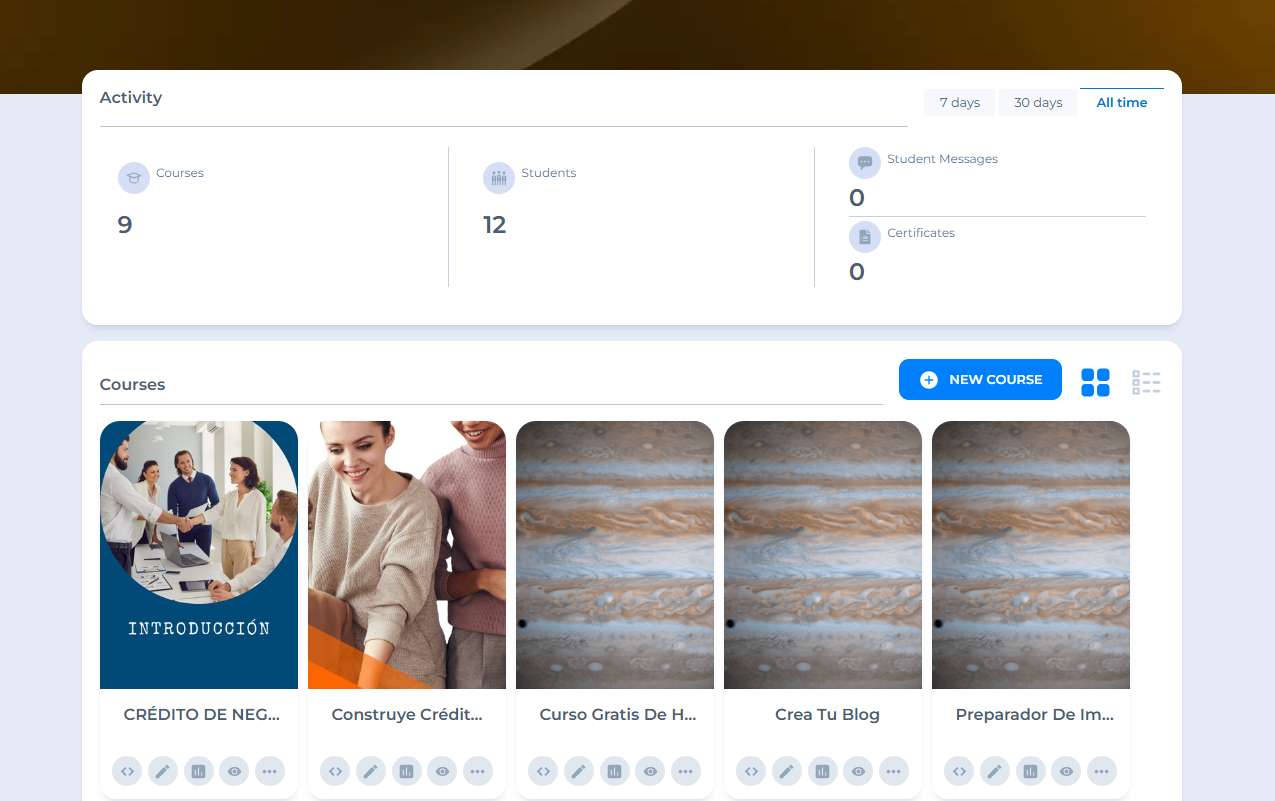This screenshot has width=1275, height=801.
Task: Toggle eye preview icon for CRÉDITO DE NEG...
Action: click(x=234, y=771)
